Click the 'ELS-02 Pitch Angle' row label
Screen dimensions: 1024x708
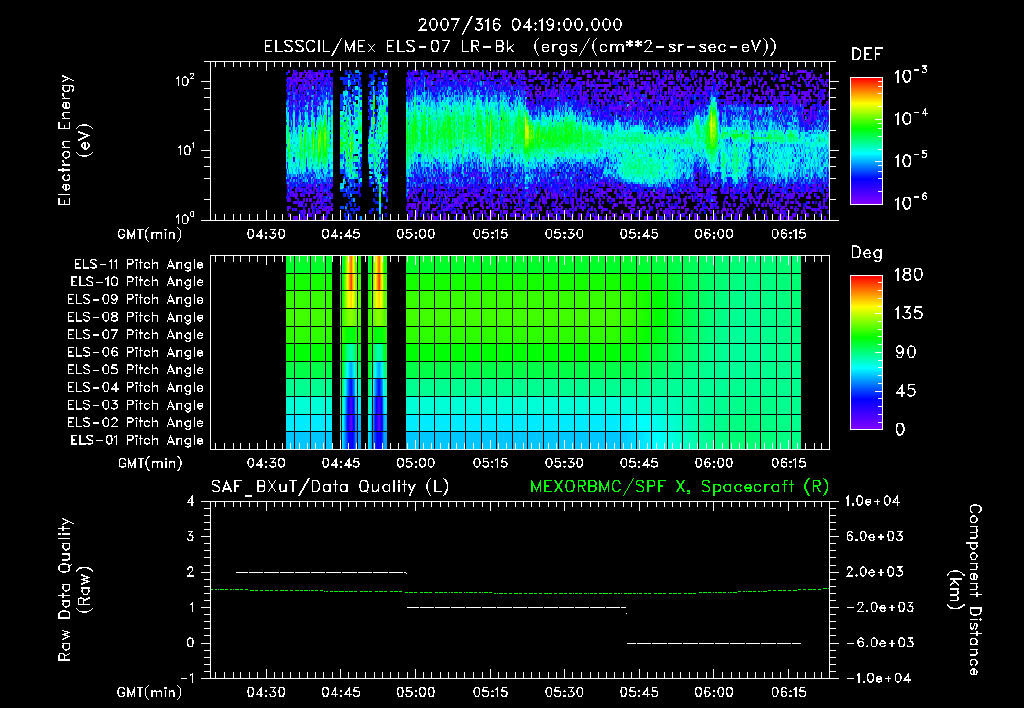coord(136,423)
